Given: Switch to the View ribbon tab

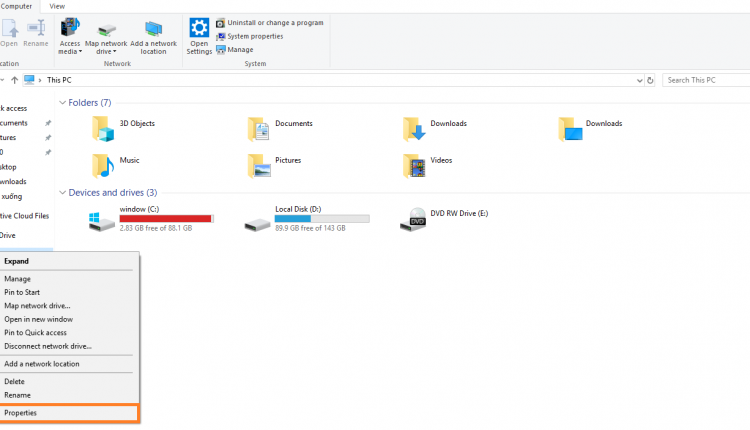Looking at the screenshot, I should 57,6.
